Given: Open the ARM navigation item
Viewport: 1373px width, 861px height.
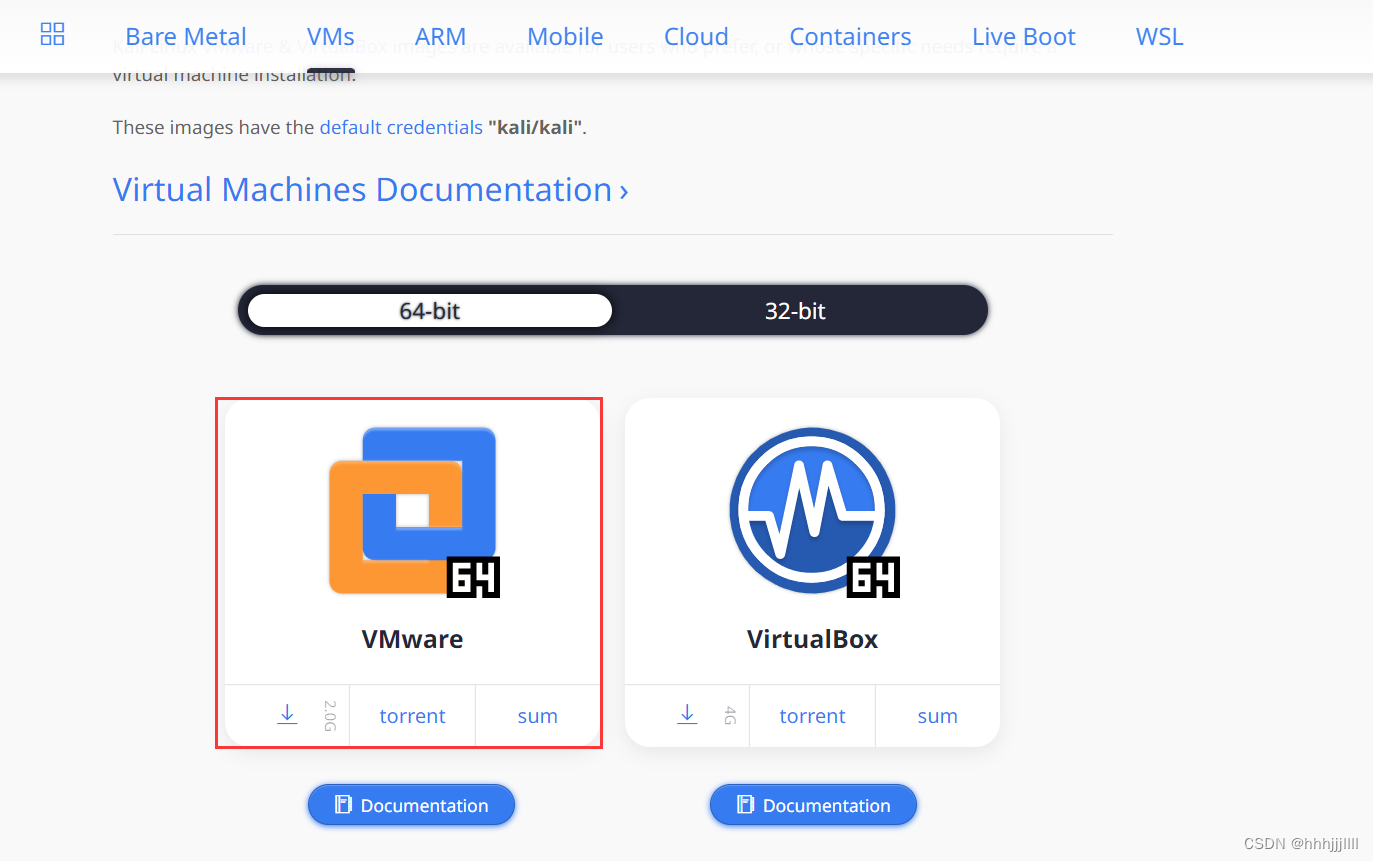Looking at the screenshot, I should tap(441, 37).
